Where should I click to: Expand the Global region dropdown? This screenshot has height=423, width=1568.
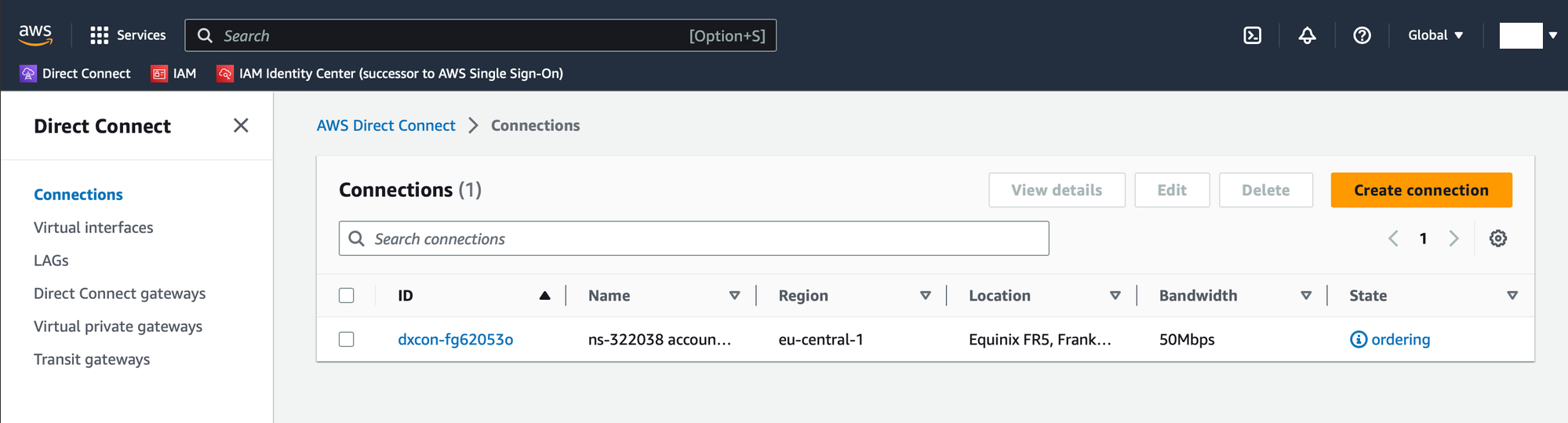(x=1435, y=35)
